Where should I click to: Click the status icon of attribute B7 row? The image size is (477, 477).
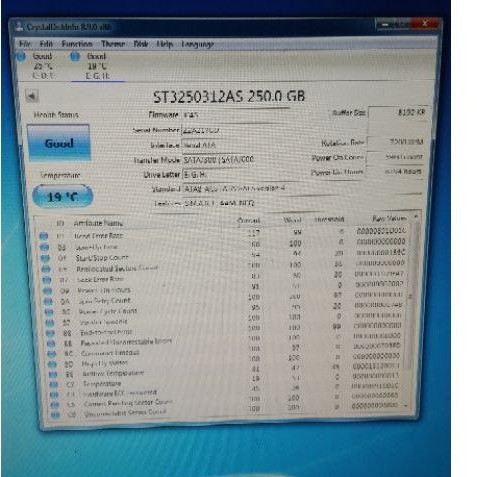pos(50,323)
